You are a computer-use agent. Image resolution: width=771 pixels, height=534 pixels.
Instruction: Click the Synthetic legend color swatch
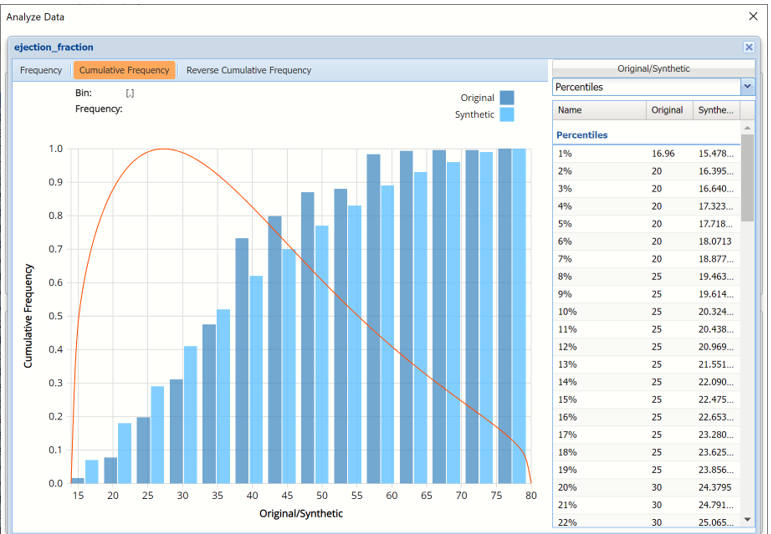pos(507,115)
